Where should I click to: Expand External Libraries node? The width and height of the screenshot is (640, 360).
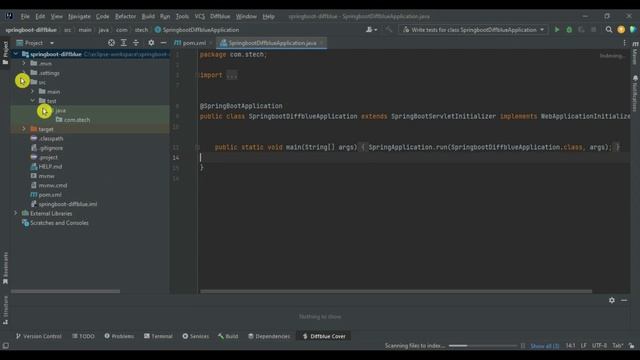point(16,213)
